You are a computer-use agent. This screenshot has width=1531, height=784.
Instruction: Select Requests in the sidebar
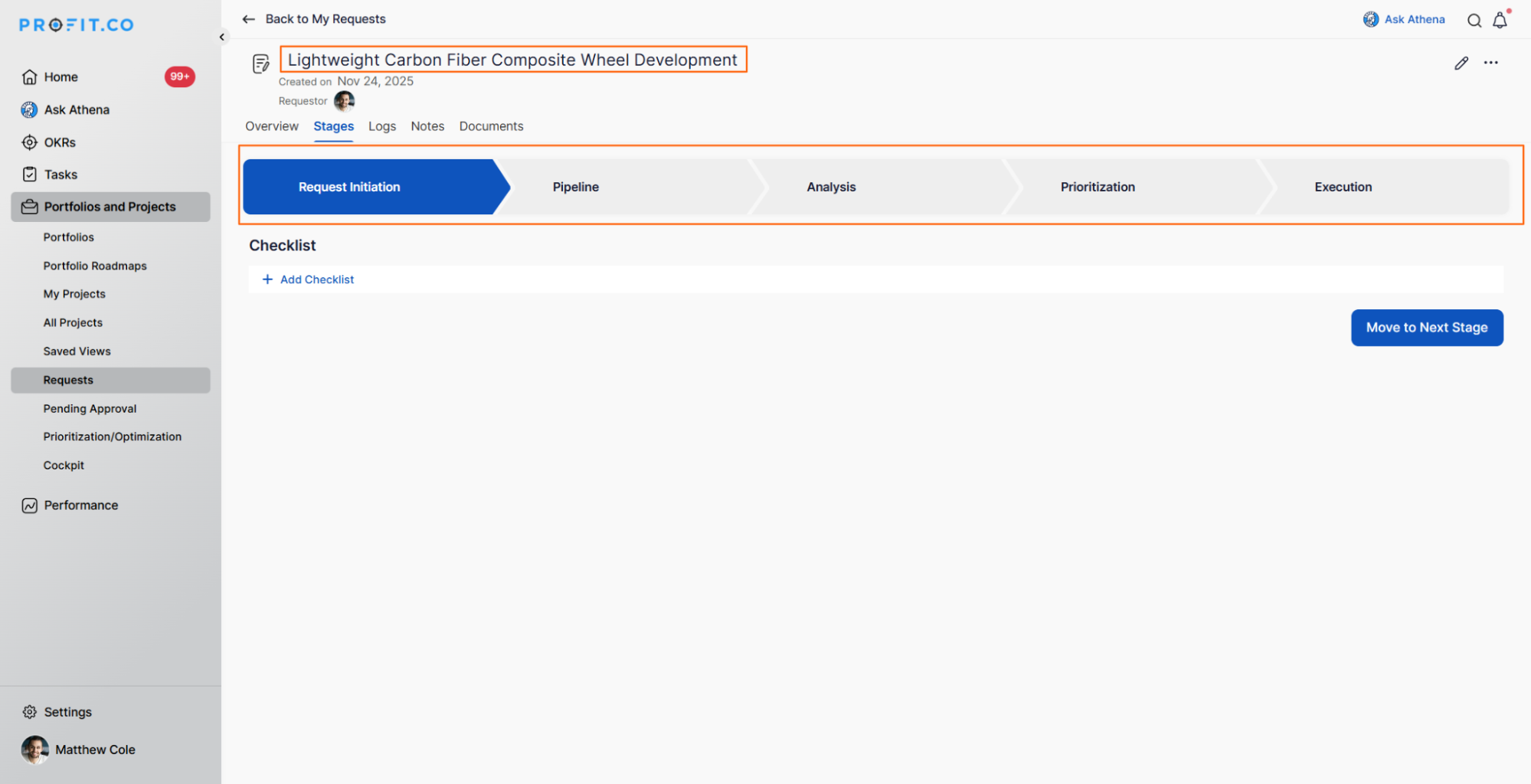coord(111,381)
